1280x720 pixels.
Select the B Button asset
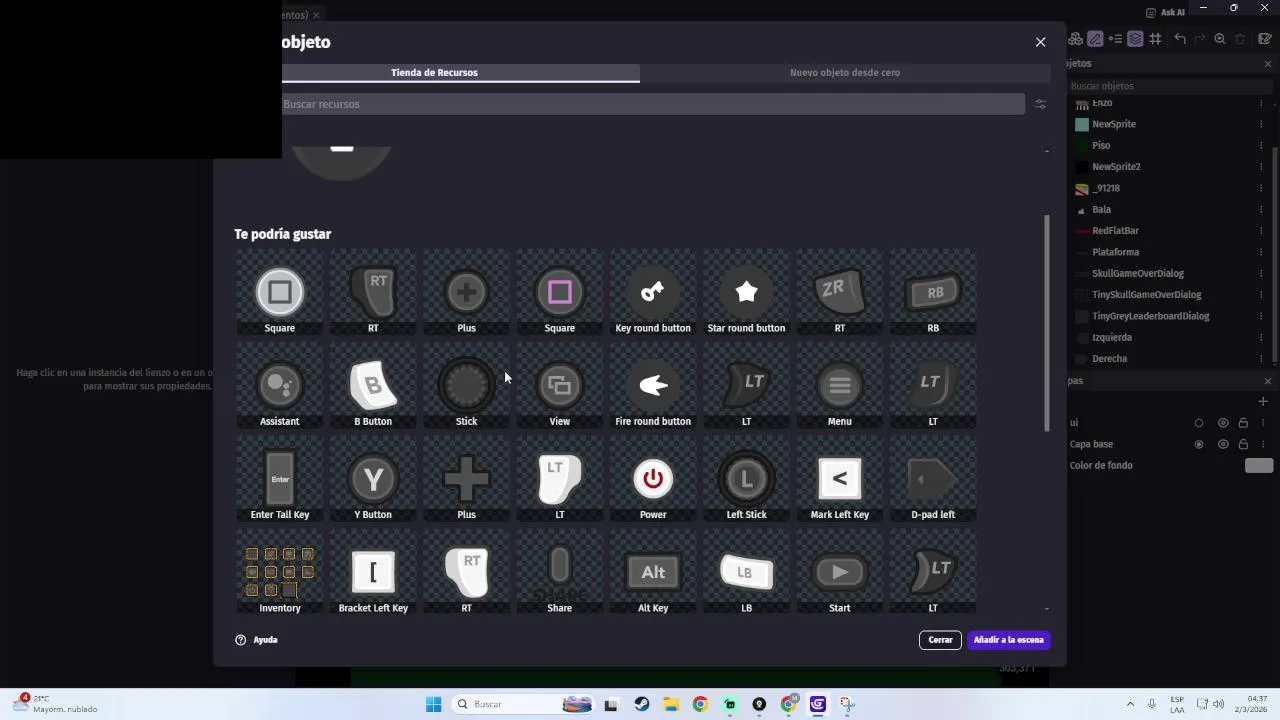click(x=373, y=385)
